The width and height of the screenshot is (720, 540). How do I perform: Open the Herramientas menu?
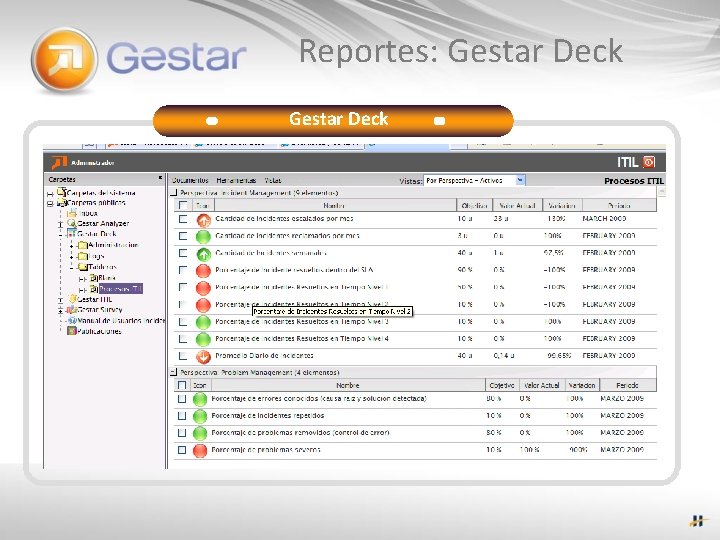point(236,180)
